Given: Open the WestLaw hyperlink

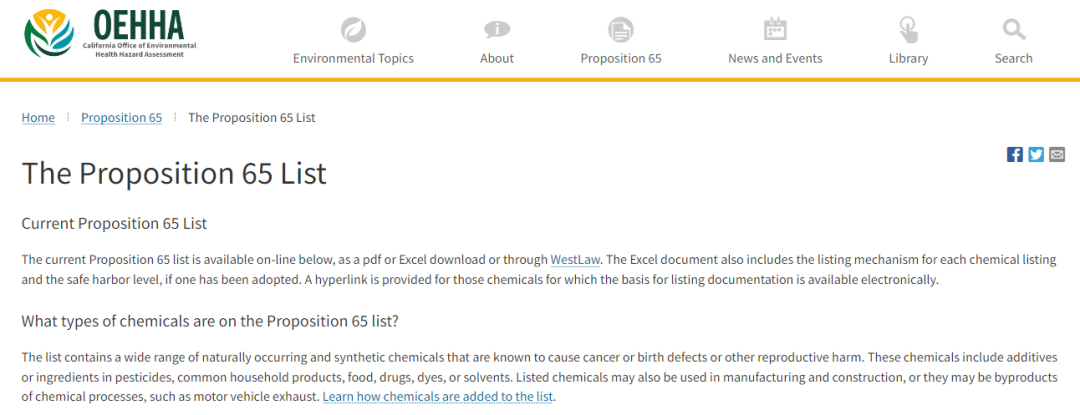Looking at the screenshot, I should (x=575, y=260).
